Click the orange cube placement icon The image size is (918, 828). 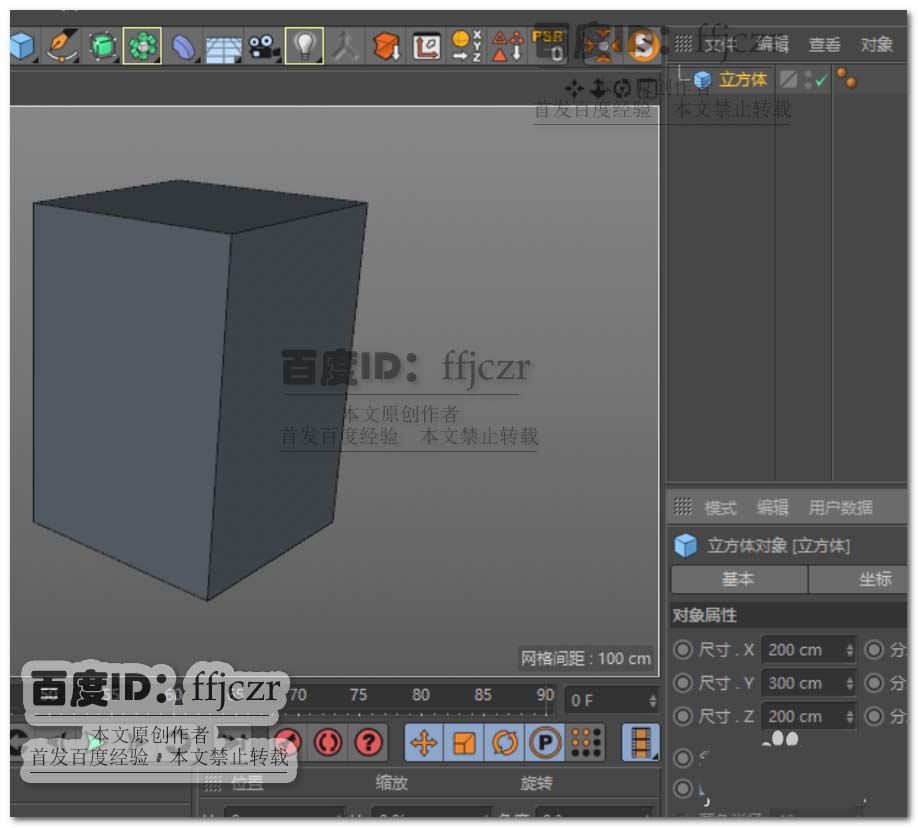click(x=386, y=47)
